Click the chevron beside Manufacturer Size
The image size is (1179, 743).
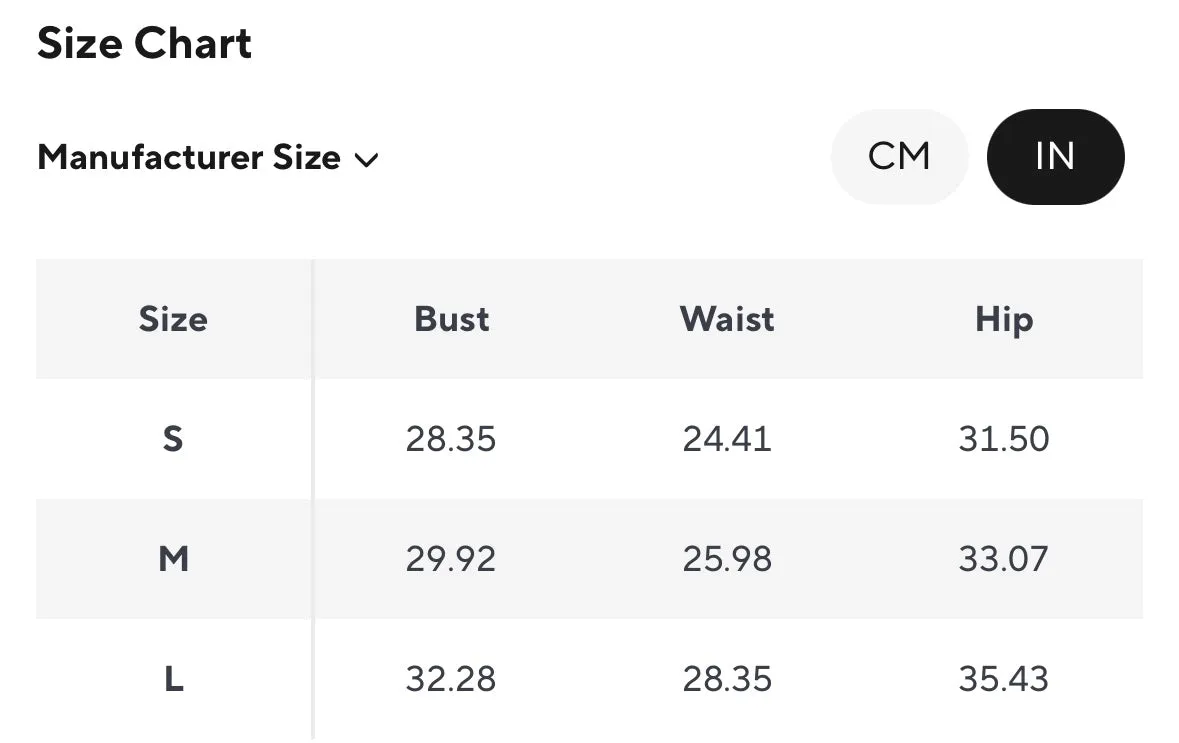tap(366, 160)
